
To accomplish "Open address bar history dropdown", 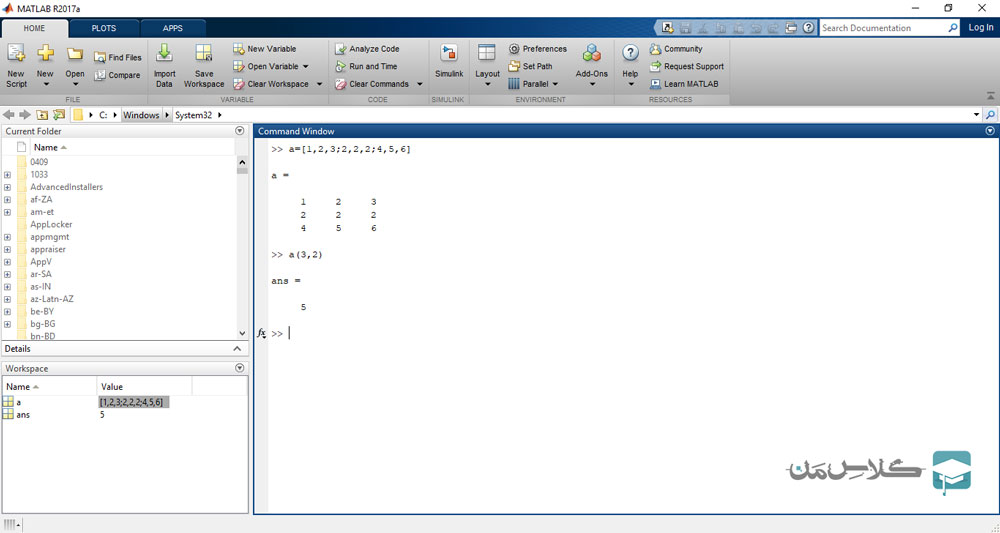I will (x=976, y=115).
